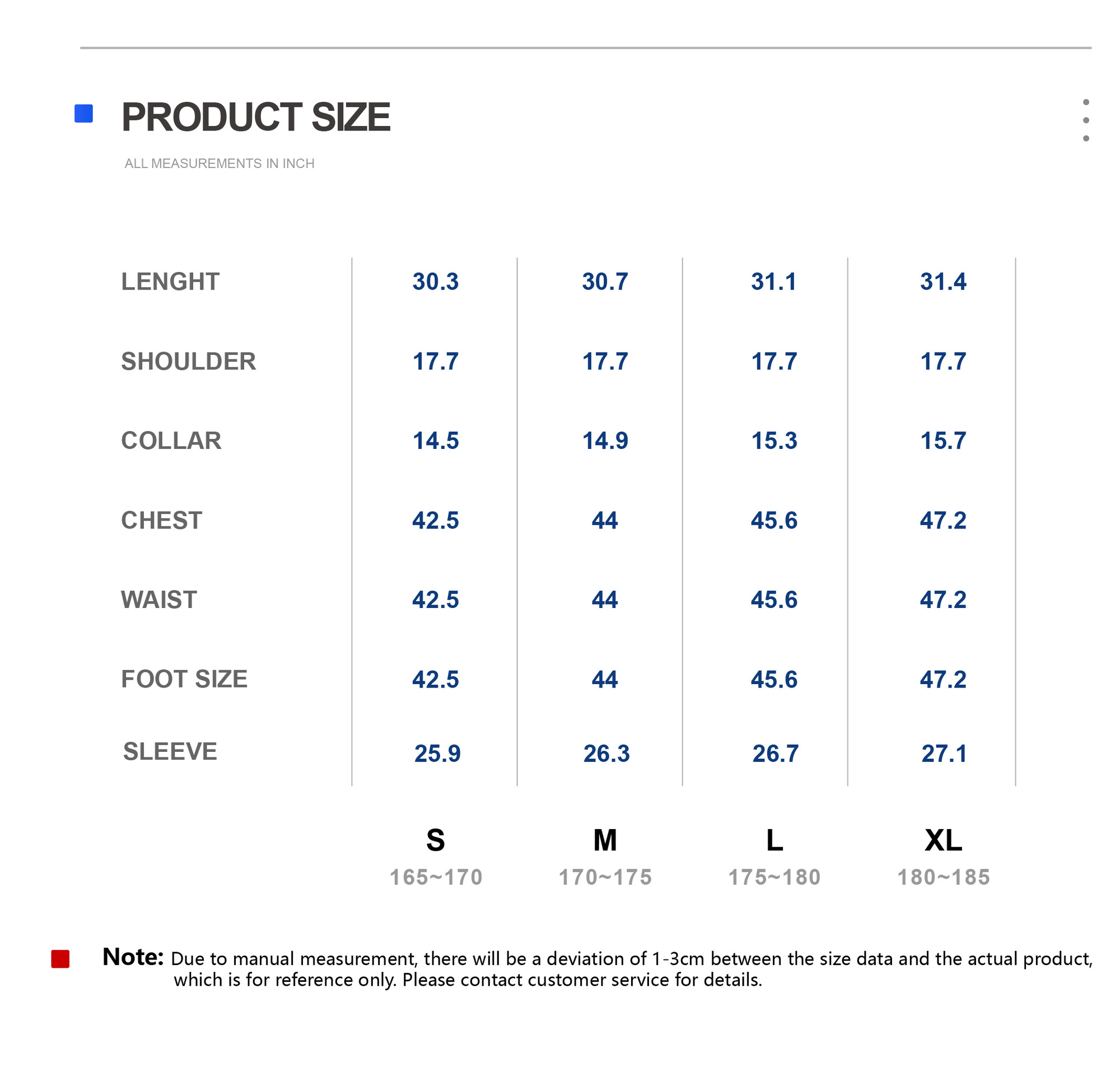This screenshot has width=1120, height=1090.
Task: Select the M size header
Action: pyautogui.click(x=605, y=840)
